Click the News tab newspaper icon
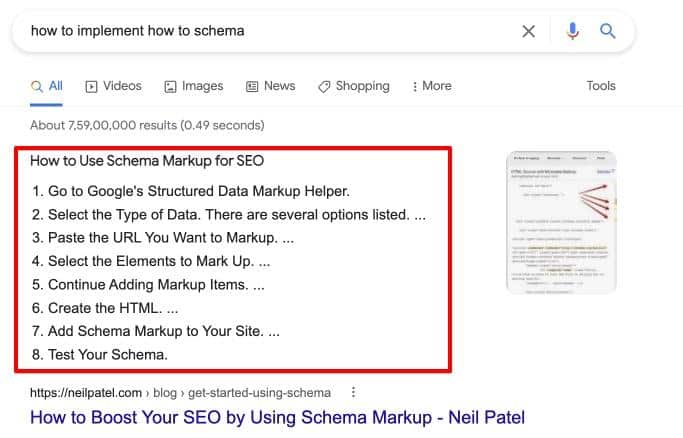683x438 pixels. coord(252,86)
